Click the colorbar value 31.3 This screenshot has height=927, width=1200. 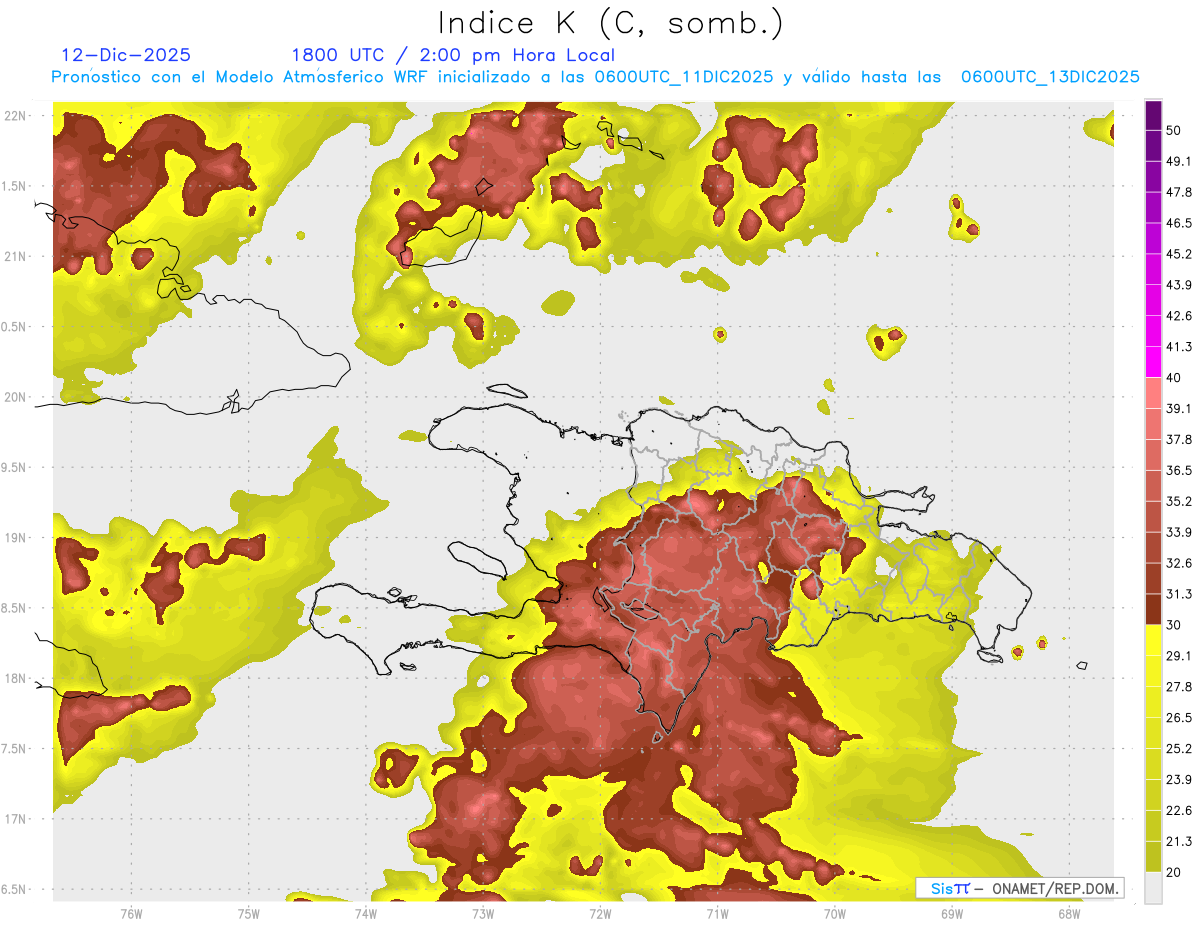[x=1179, y=594]
